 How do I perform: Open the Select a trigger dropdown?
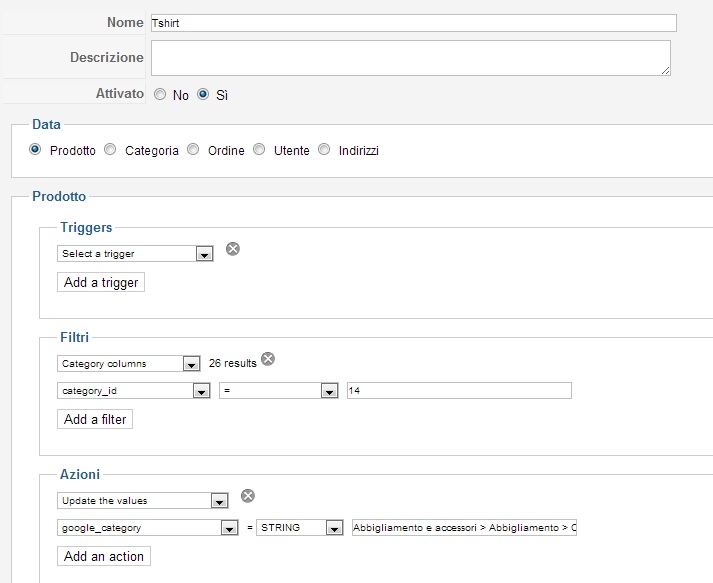135,254
